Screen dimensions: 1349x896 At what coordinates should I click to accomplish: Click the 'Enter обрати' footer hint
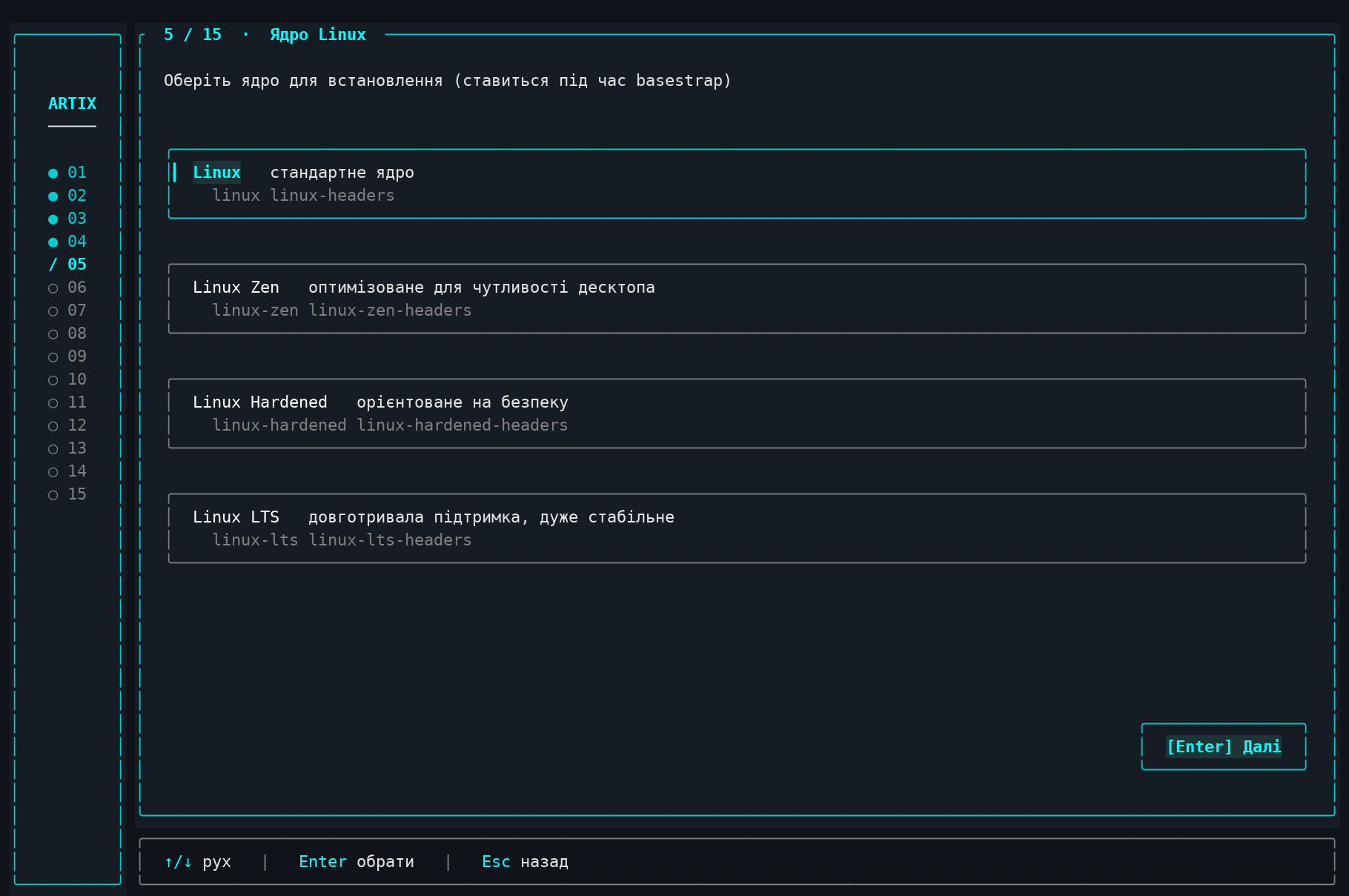(357, 862)
